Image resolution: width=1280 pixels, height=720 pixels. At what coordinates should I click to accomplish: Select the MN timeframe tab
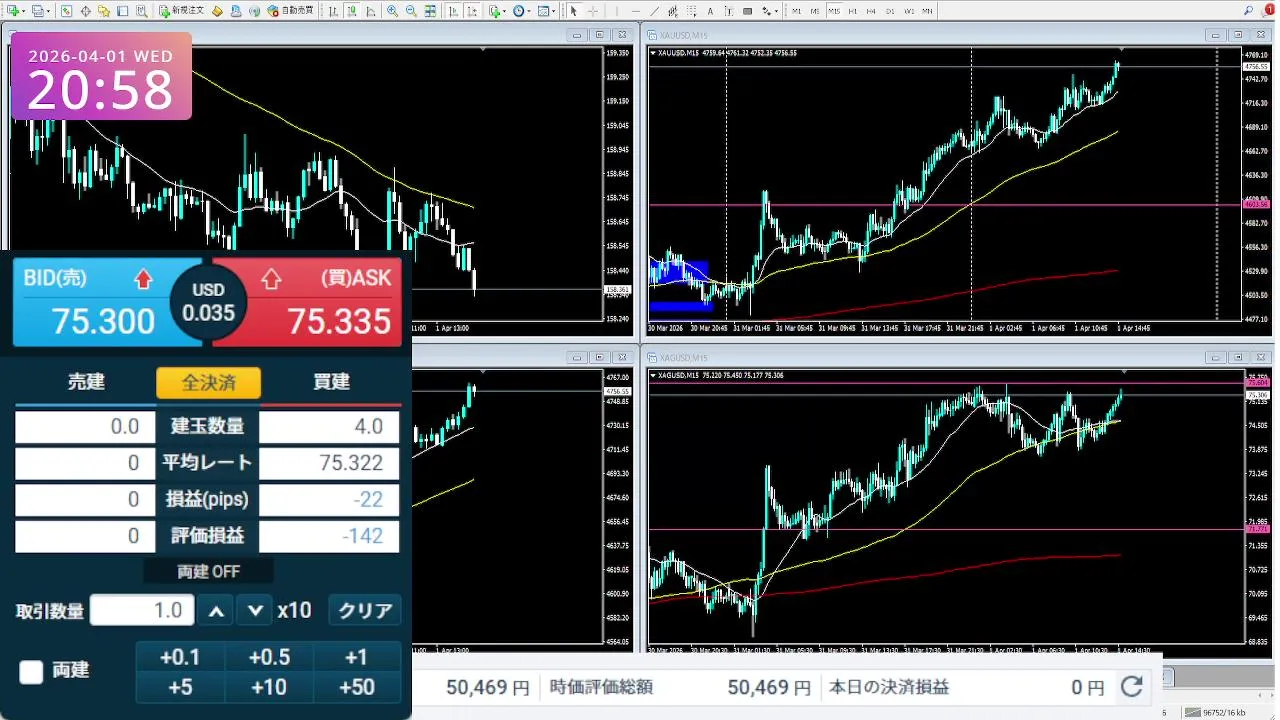[927, 10]
